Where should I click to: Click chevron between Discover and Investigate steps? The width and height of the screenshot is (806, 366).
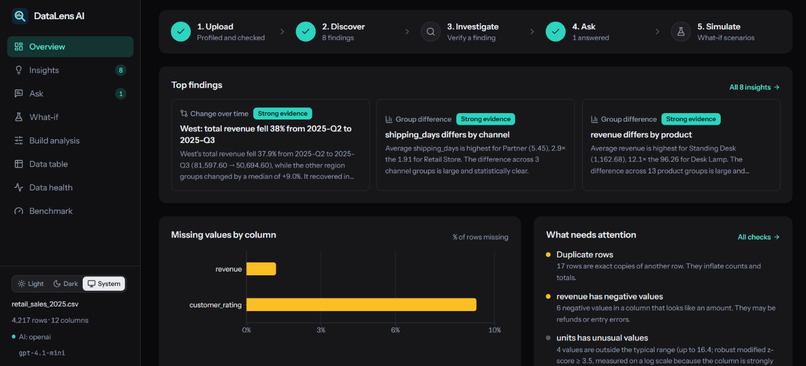407,31
